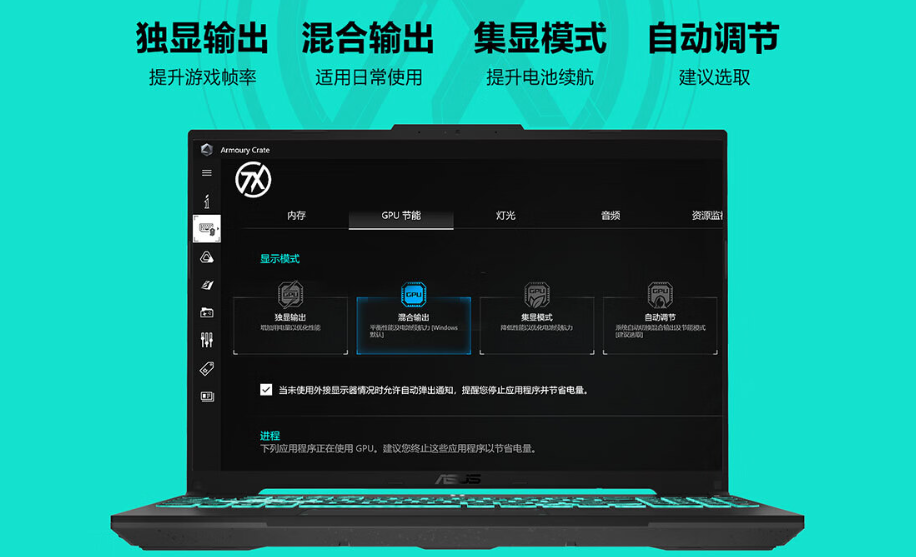Open the Game Library folder icon
This screenshot has height=557, width=916.
(207, 312)
